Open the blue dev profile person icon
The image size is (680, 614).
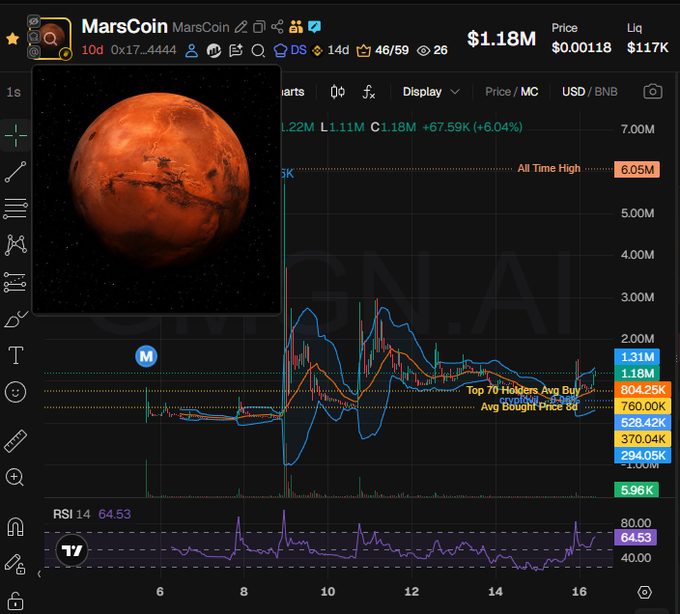[x=191, y=50]
